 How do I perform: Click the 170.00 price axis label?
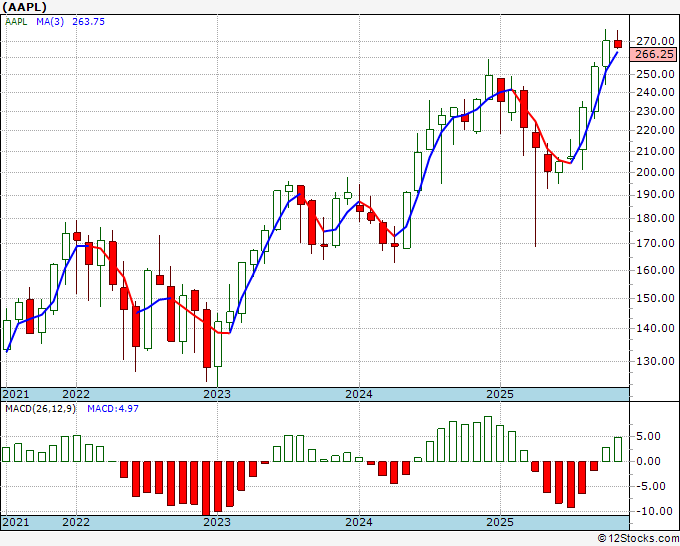pos(655,243)
